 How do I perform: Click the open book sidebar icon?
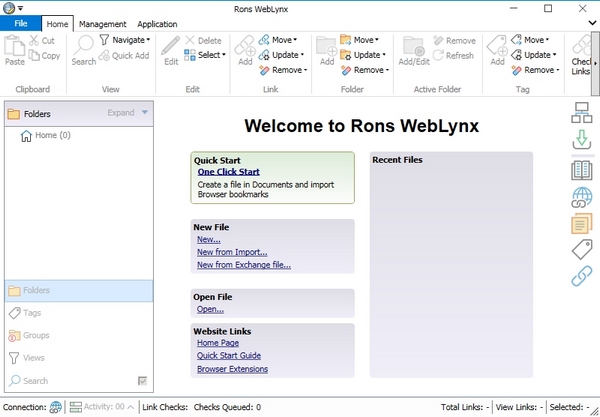click(582, 170)
